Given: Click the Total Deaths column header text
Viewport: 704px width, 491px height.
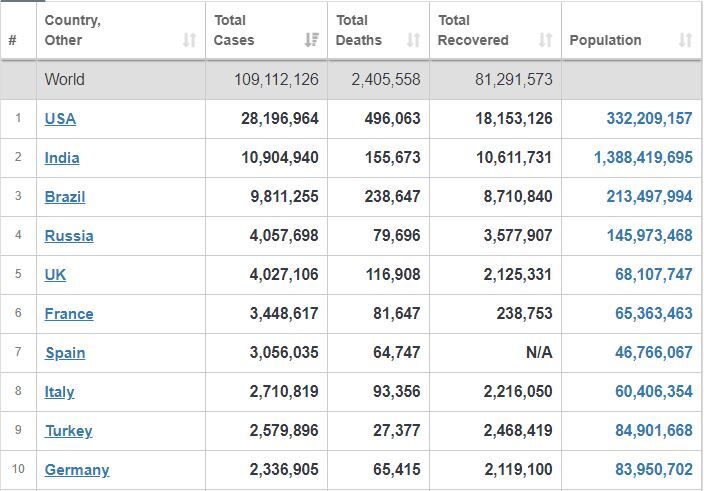Looking at the screenshot, I should point(359,30).
